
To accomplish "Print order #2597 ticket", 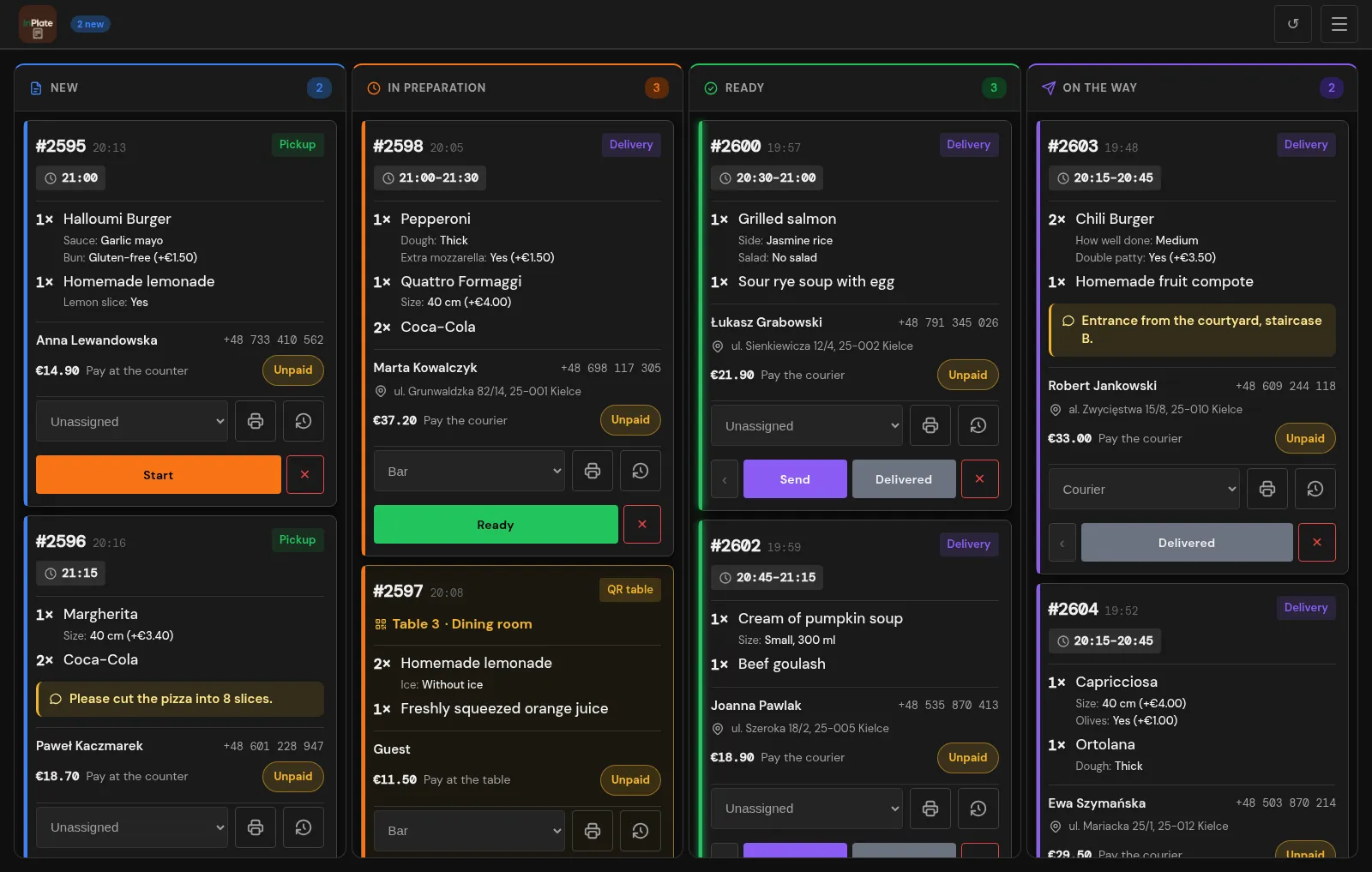I will point(593,831).
